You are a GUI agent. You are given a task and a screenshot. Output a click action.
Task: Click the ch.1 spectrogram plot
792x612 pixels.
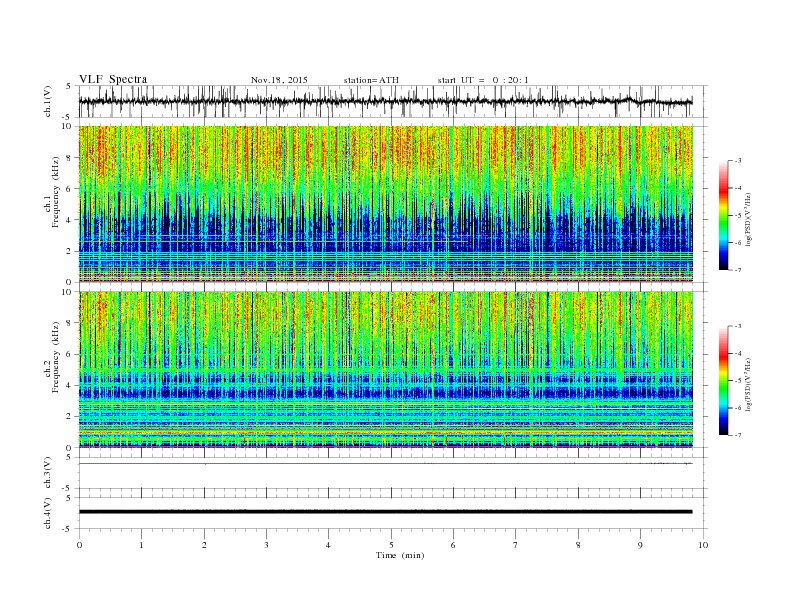point(386,204)
